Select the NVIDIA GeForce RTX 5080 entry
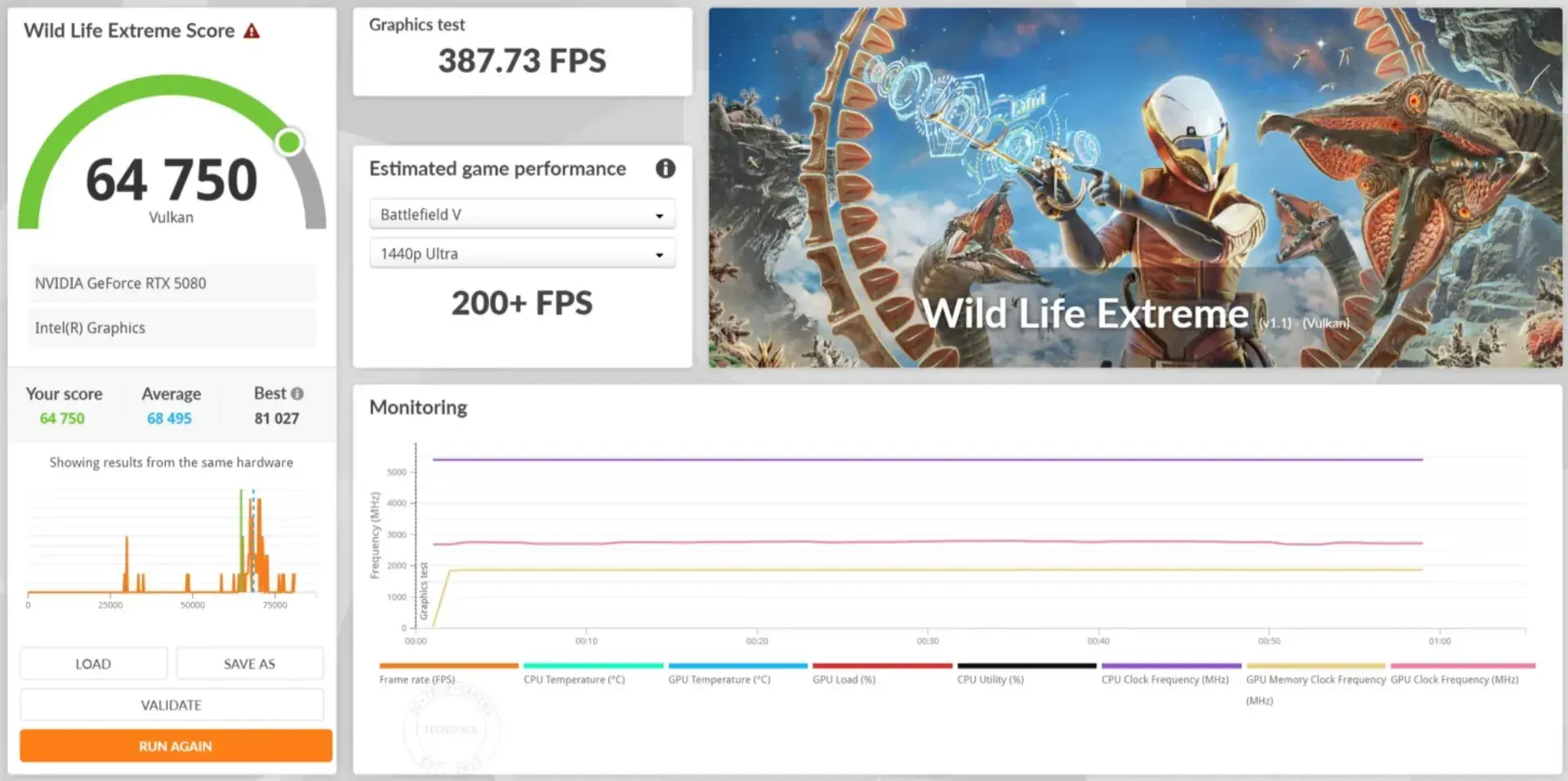Screen dimensions: 1568x781 tap(171, 283)
